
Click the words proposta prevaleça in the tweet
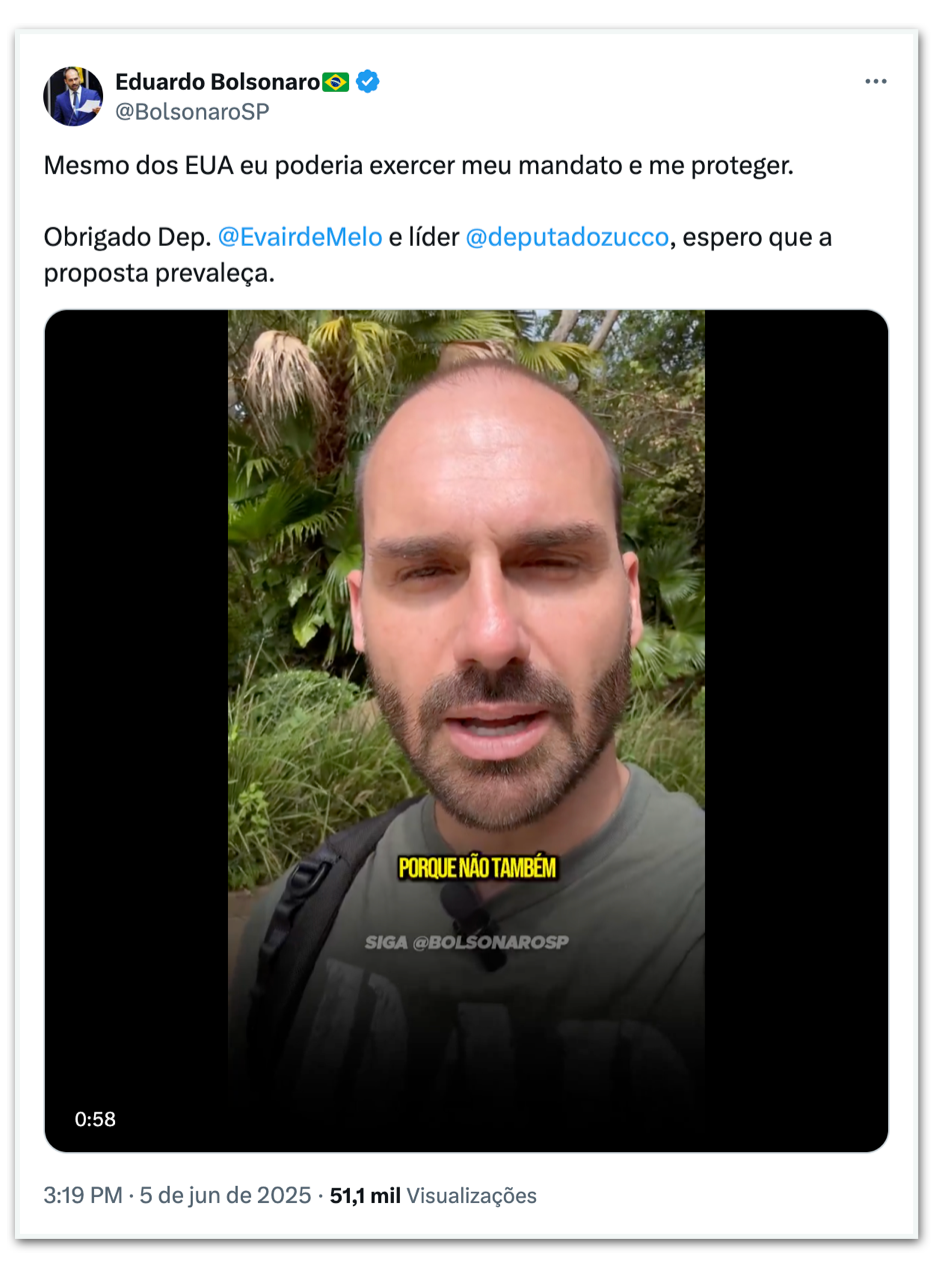coord(158,274)
